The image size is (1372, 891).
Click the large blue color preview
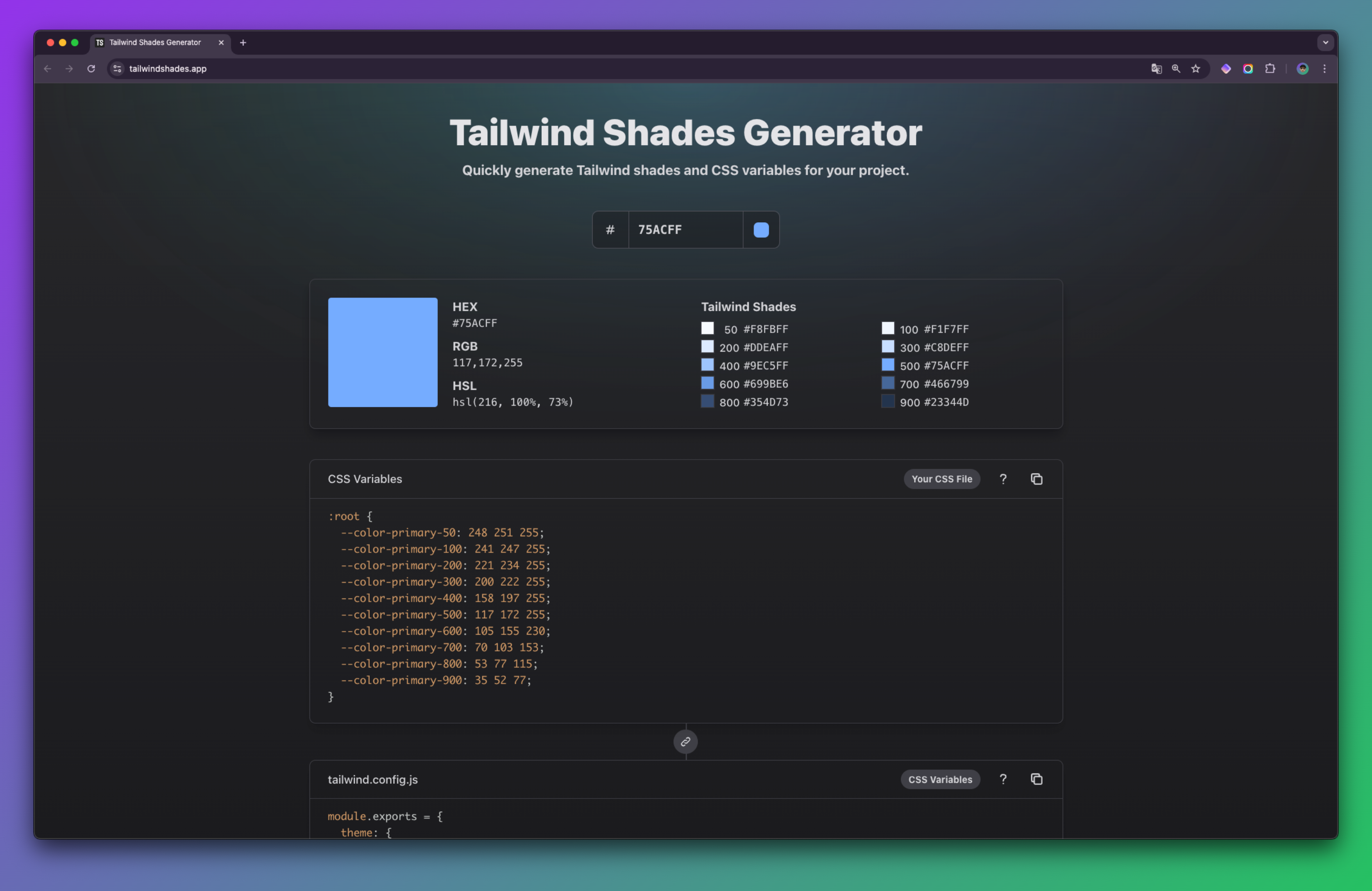[383, 352]
